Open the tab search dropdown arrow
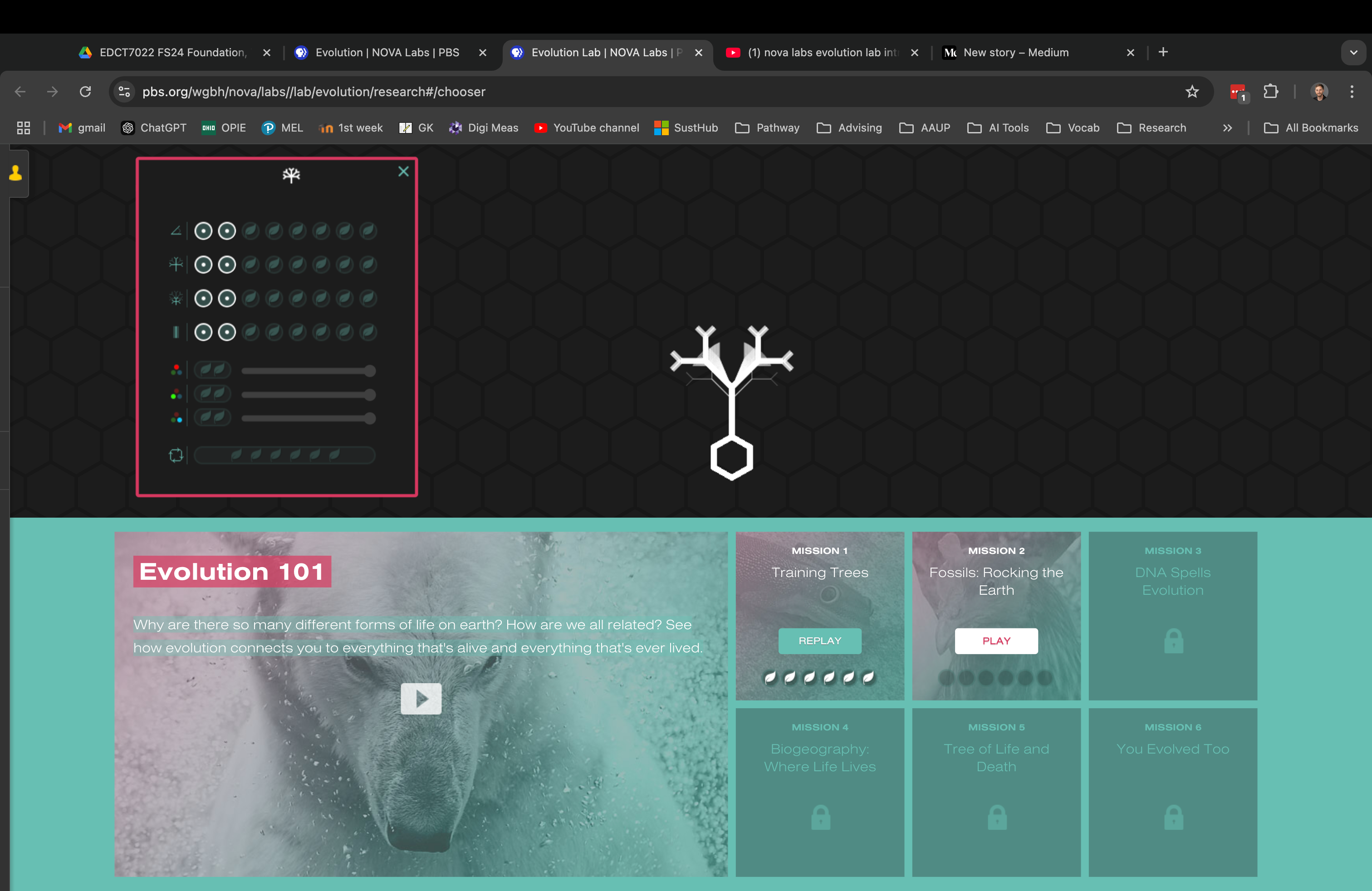This screenshot has height=891, width=1372. 1353,53
